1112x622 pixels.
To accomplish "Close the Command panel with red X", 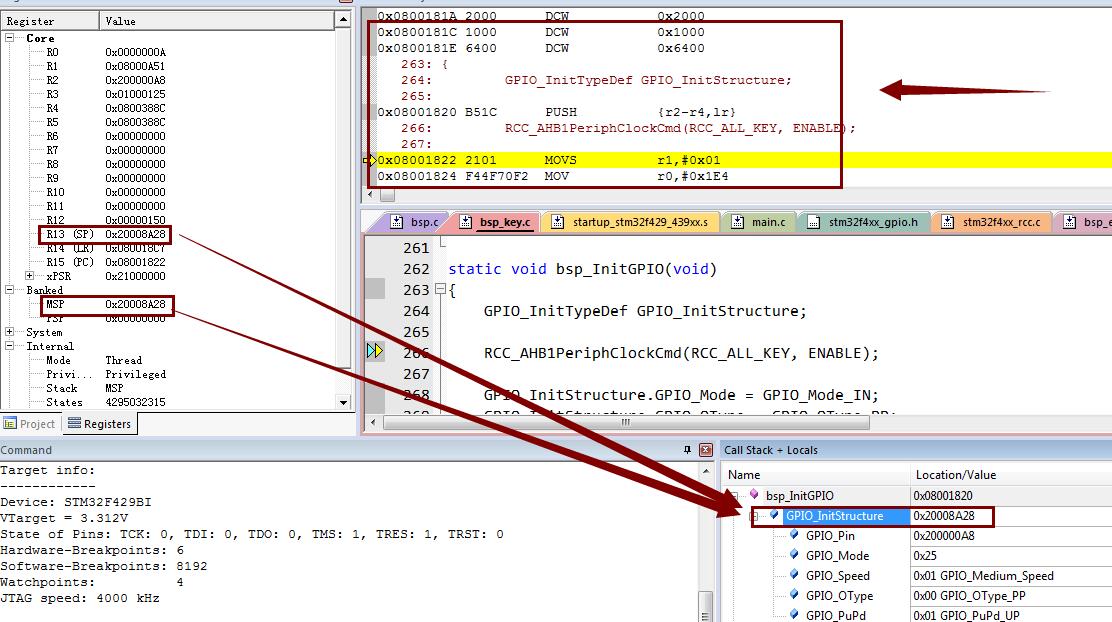I will [x=705, y=450].
